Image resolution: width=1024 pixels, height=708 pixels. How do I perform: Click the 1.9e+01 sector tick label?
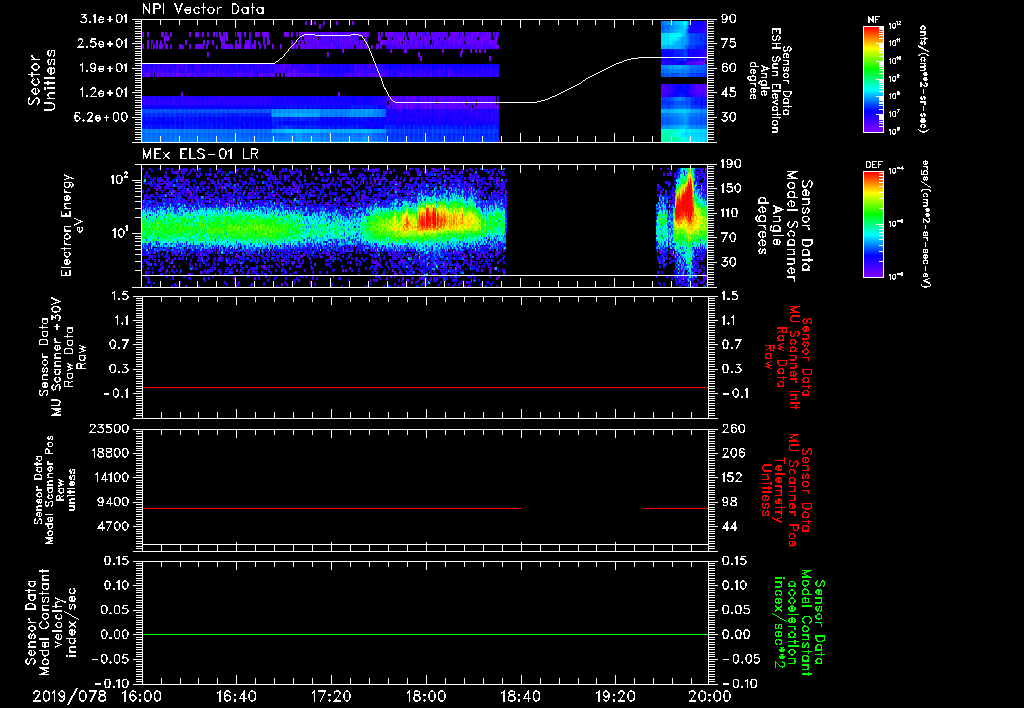[x=104, y=68]
